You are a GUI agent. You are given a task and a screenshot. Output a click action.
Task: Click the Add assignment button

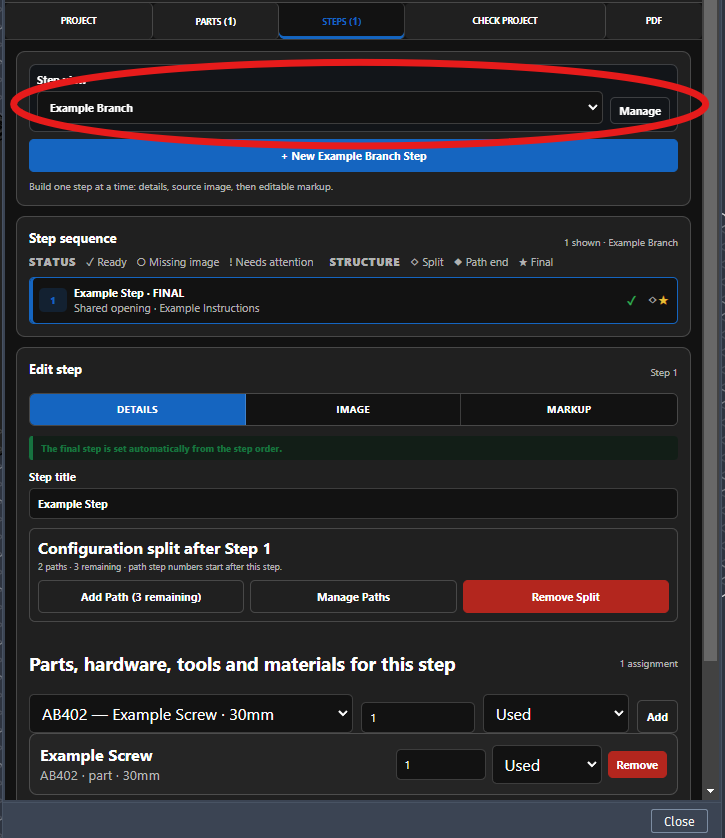(x=657, y=717)
